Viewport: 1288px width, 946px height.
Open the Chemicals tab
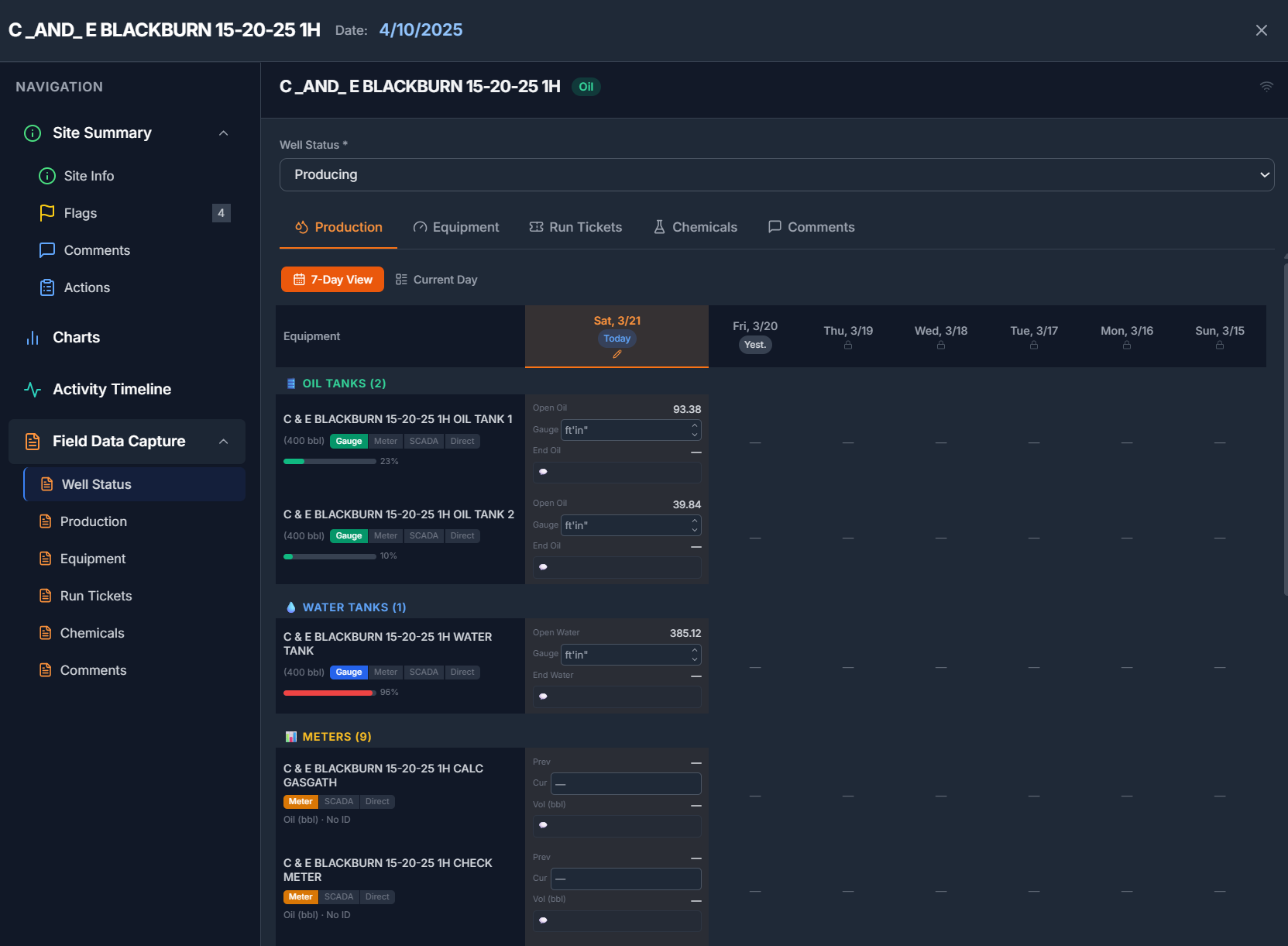pyautogui.click(x=696, y=227)
